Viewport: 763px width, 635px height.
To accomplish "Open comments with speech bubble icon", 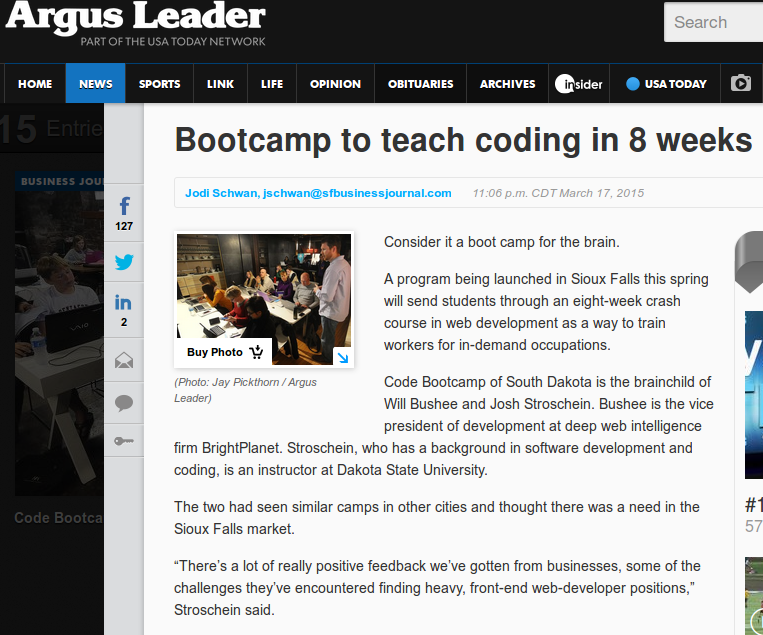I will [x=124, y=403].
